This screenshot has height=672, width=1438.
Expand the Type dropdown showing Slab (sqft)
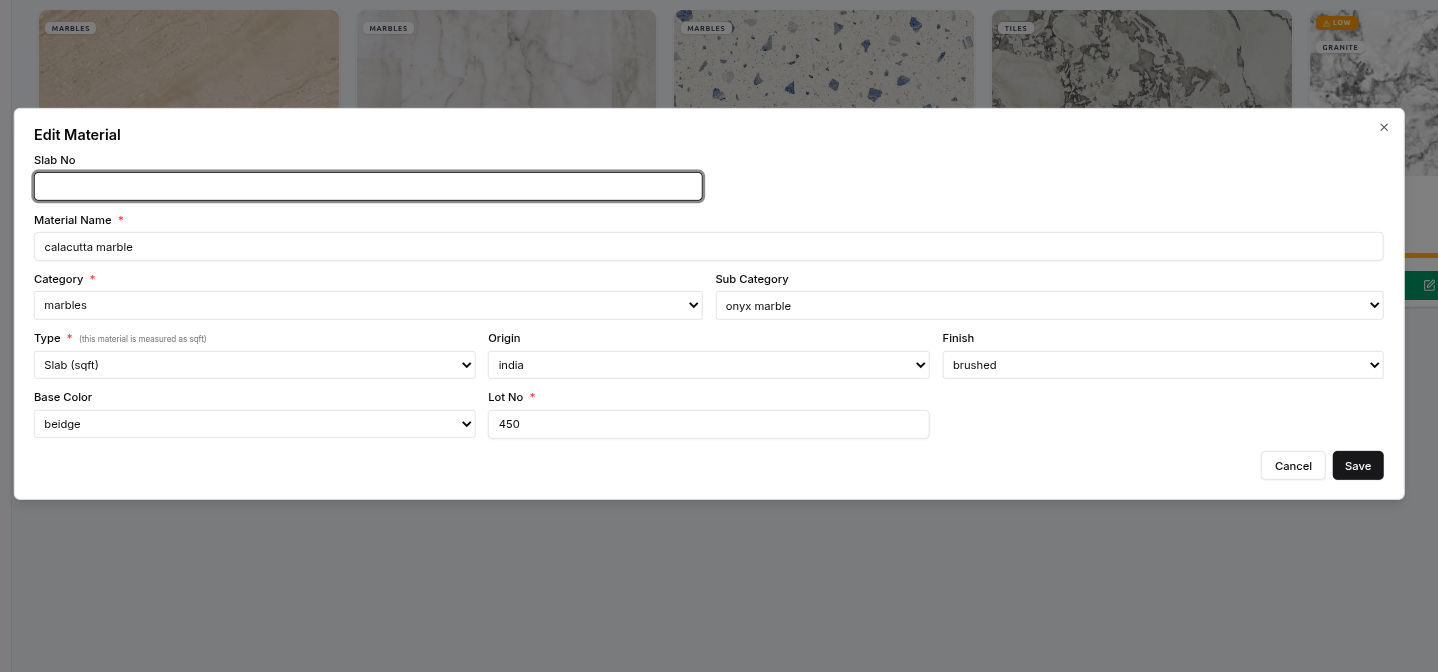pos(254,365)
